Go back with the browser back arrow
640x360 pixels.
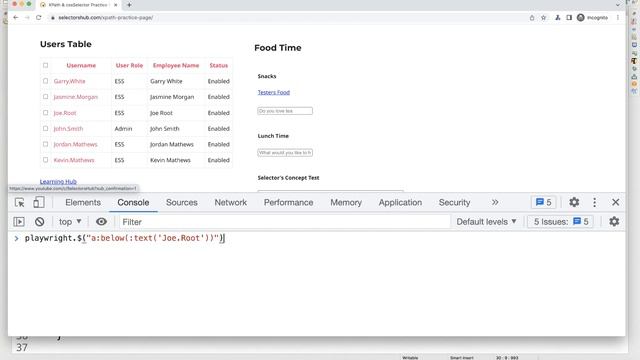pos(16,18)
